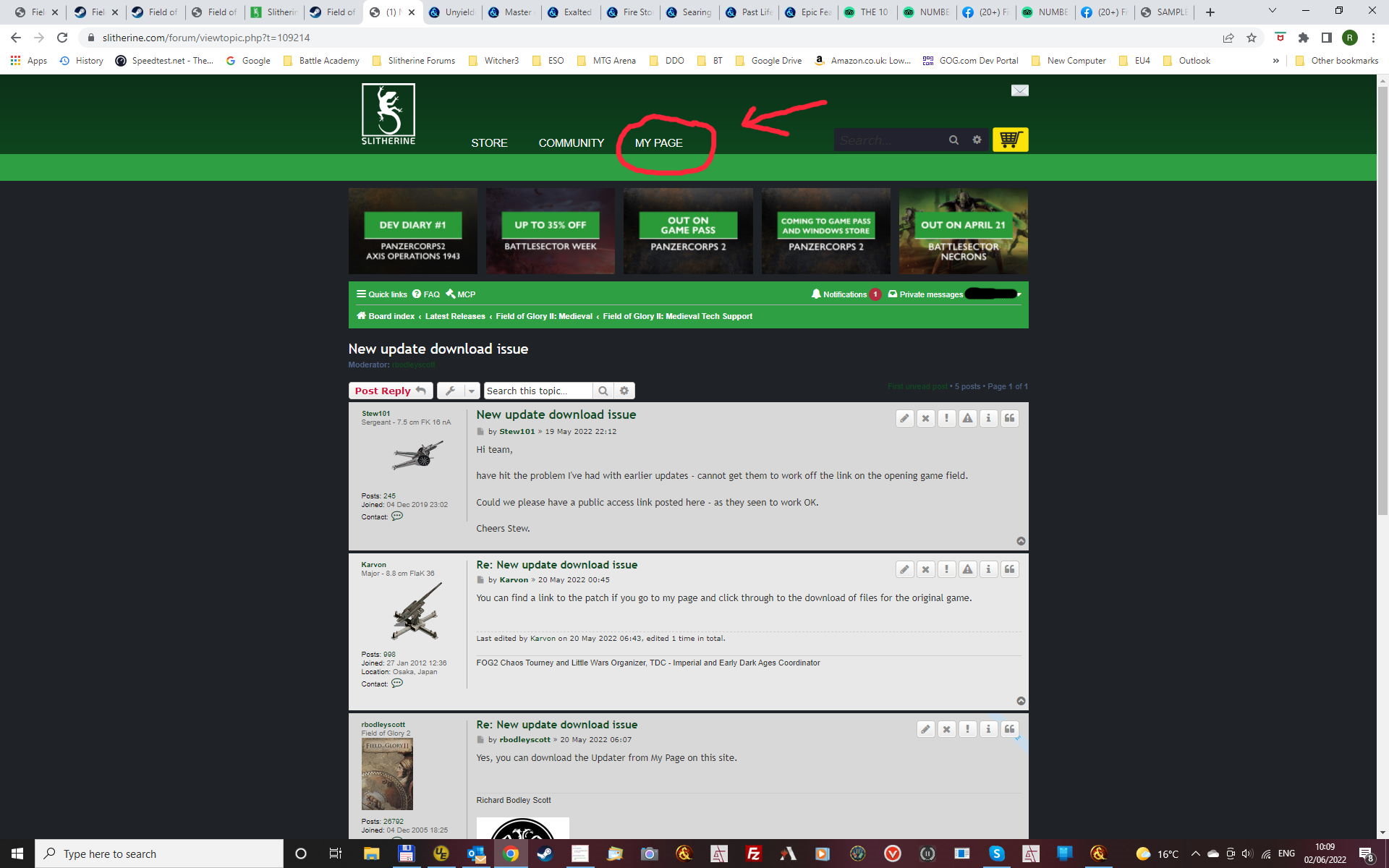Click the Post Reply button

click(389, 390)
